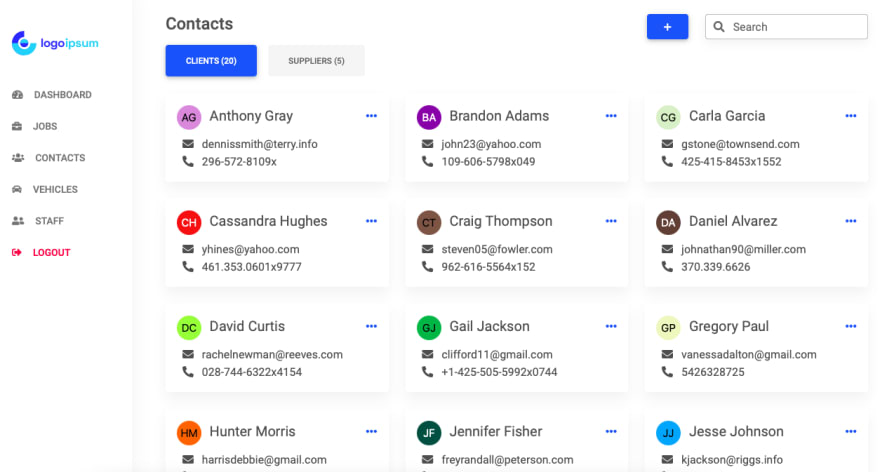Click phone number +1-425-505-5992x0744
This screenshot has width=880, height=472.
(x=499, y=372)
